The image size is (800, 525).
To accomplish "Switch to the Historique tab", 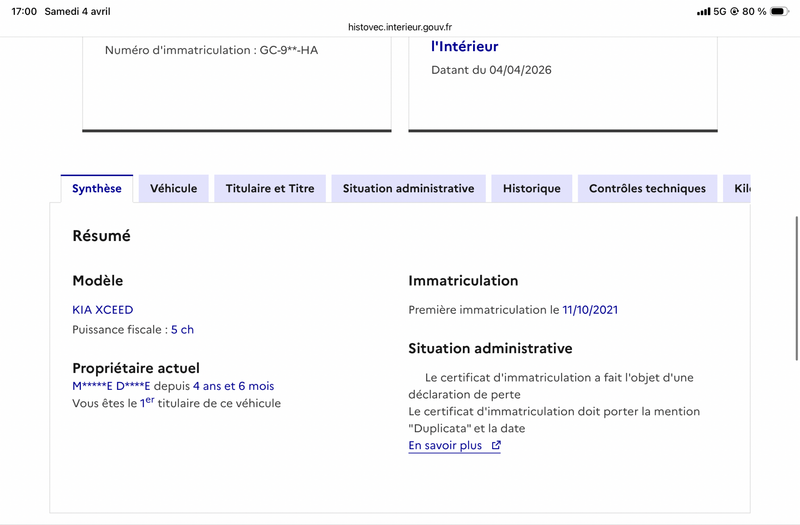I will click(x=532, y=188).
